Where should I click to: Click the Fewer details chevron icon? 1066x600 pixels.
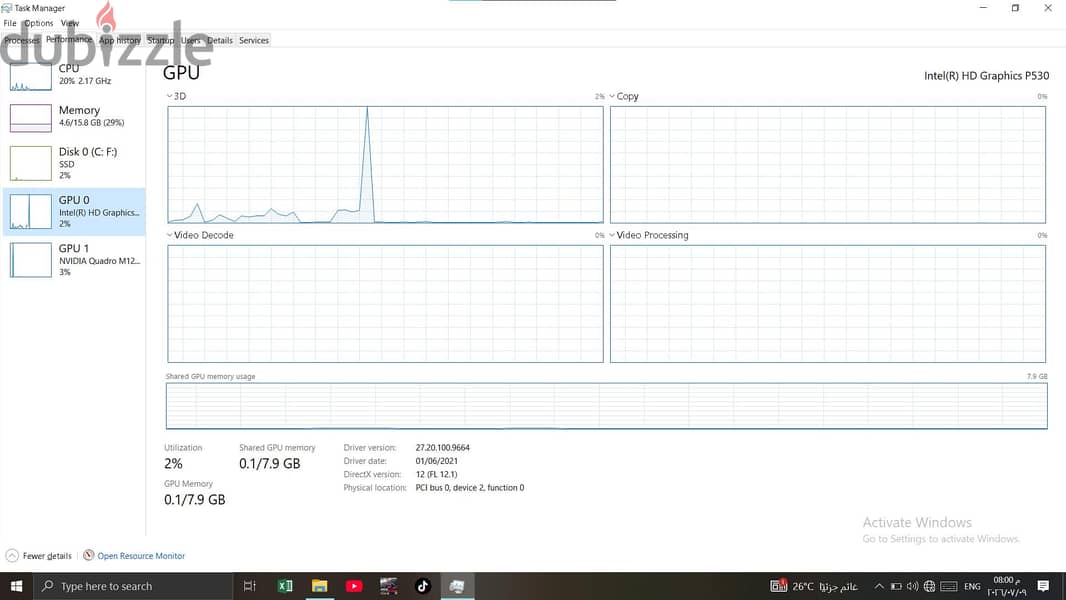pyautogui.click(x=12, y=556)
